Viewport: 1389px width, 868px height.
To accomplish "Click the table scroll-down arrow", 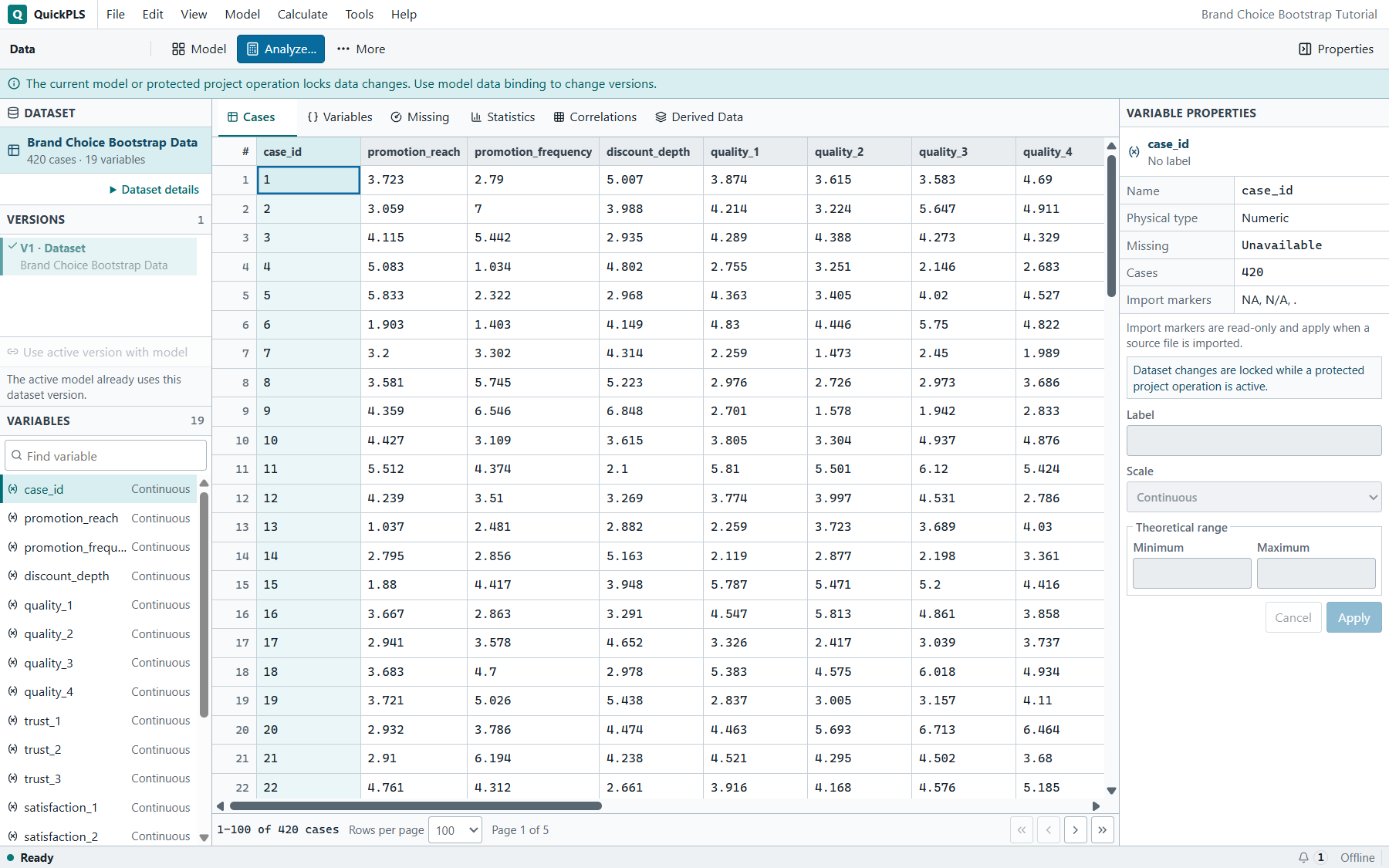I will click(1111, 790).
